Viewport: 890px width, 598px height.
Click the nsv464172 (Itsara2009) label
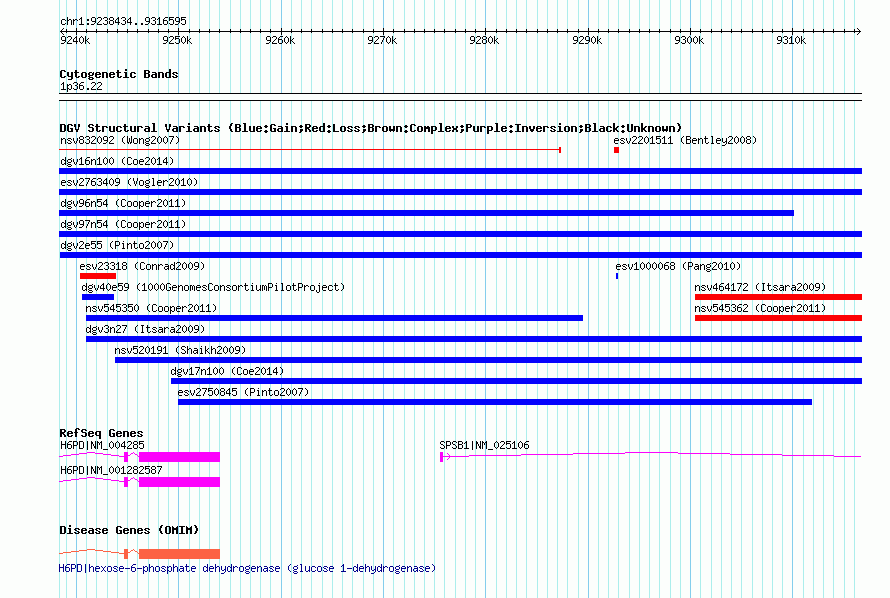pyautogui.click(x=760, y=287)
